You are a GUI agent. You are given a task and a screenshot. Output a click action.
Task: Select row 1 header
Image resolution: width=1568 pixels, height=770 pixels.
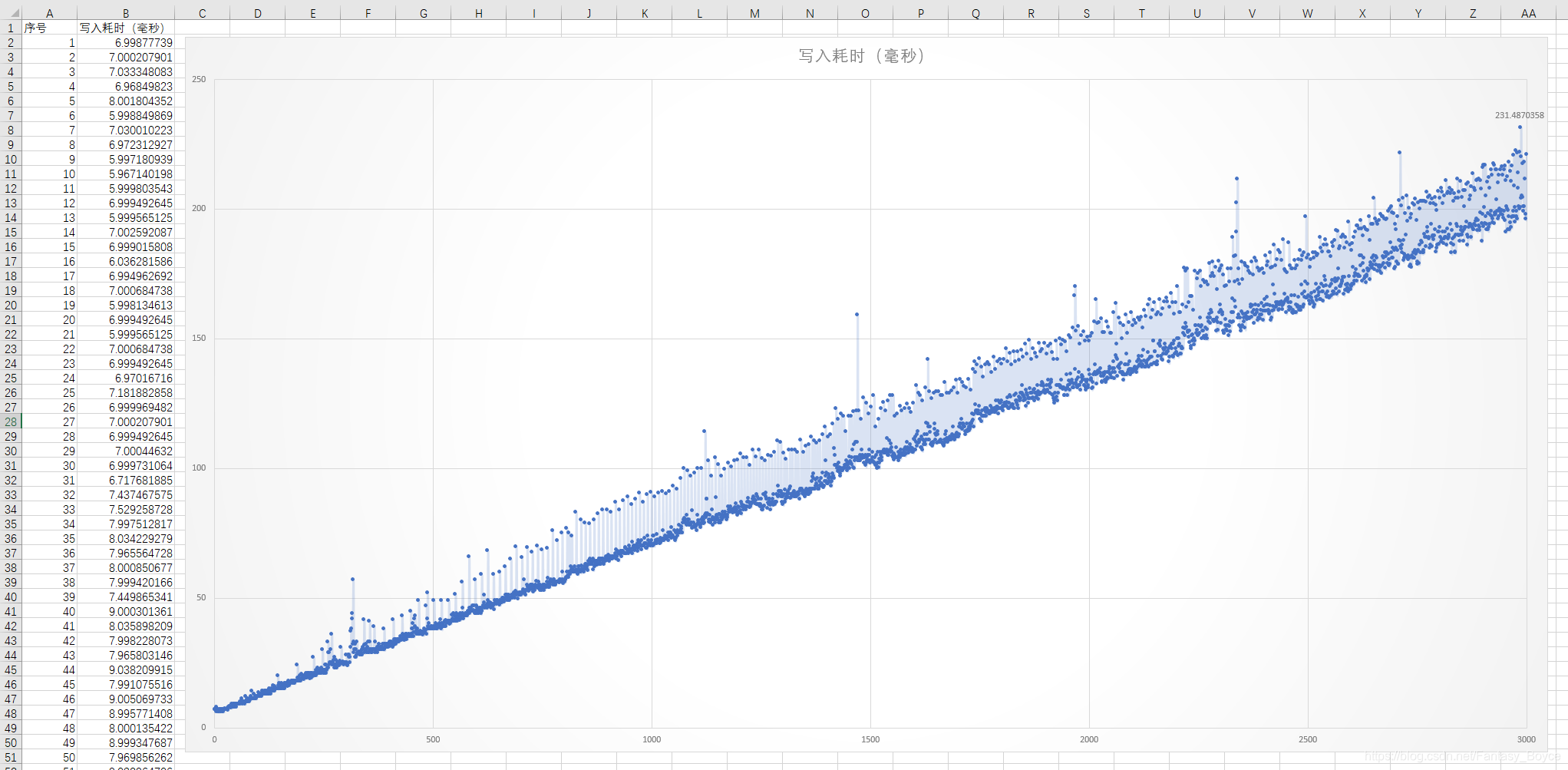pyautogui.click(x=11, y=28)
